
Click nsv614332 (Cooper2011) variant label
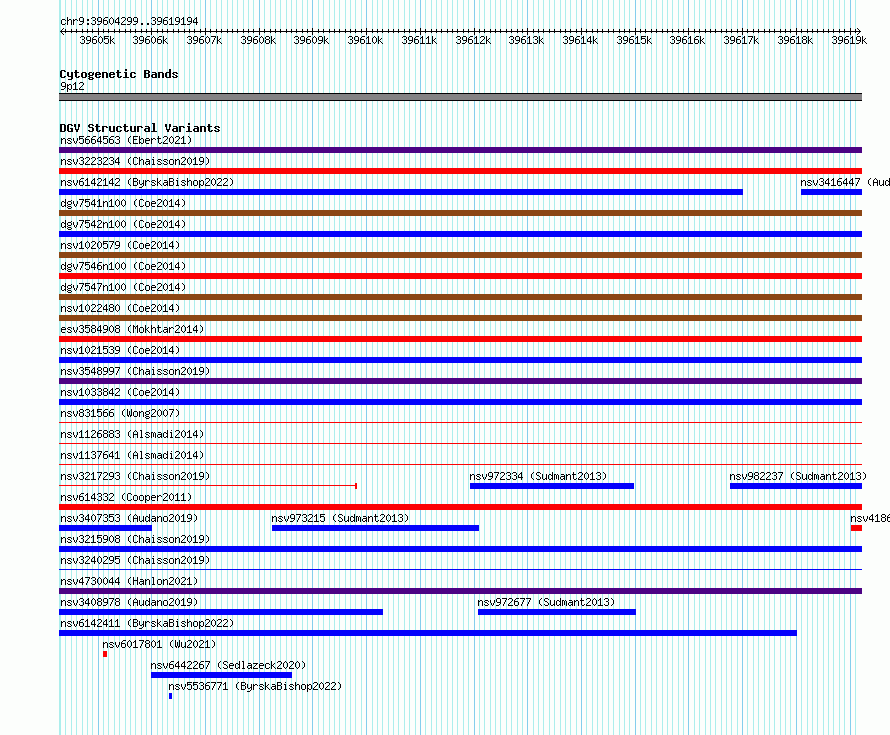(126, 497)
